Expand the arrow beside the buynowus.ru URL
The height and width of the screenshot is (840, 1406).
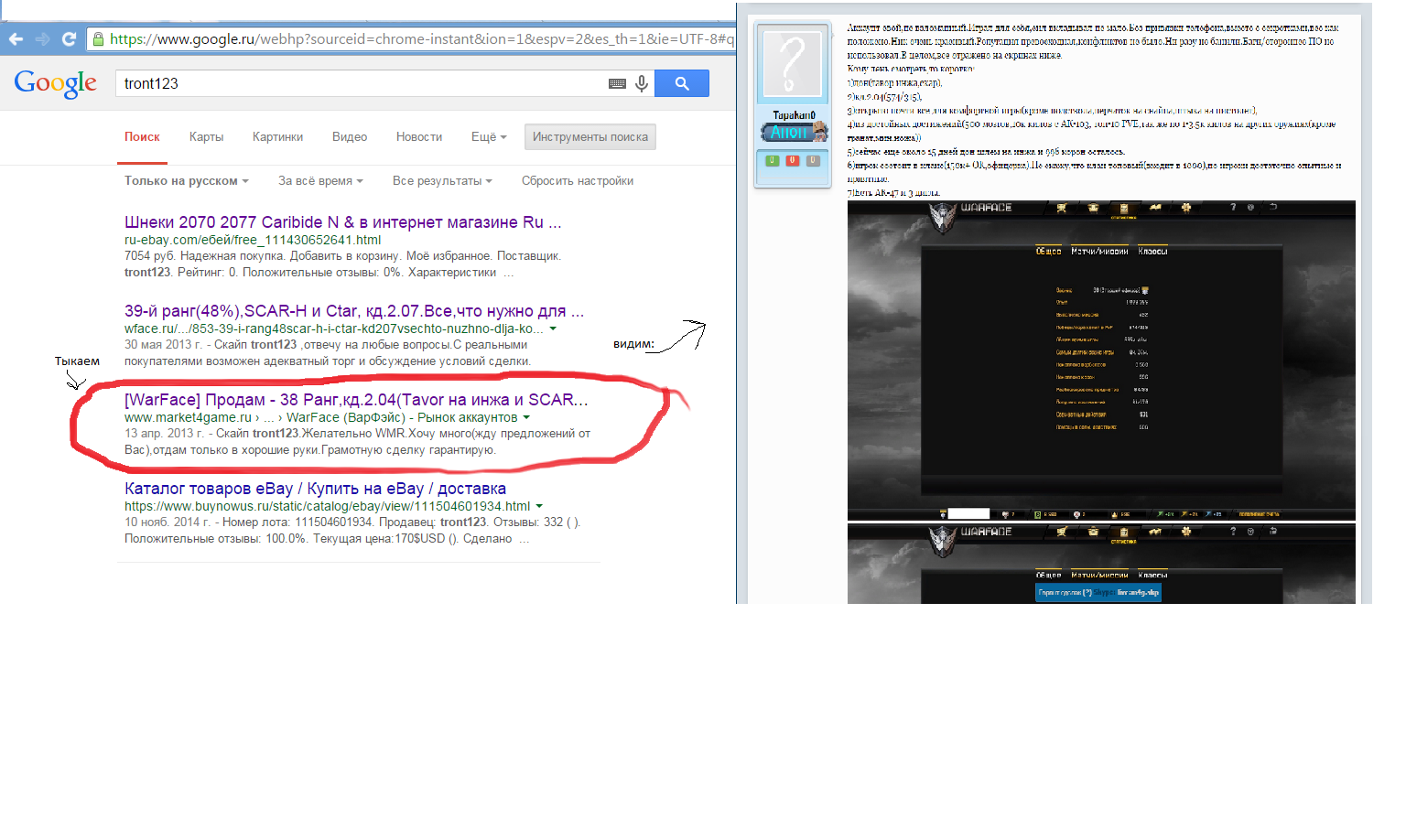tap(539, 506)
